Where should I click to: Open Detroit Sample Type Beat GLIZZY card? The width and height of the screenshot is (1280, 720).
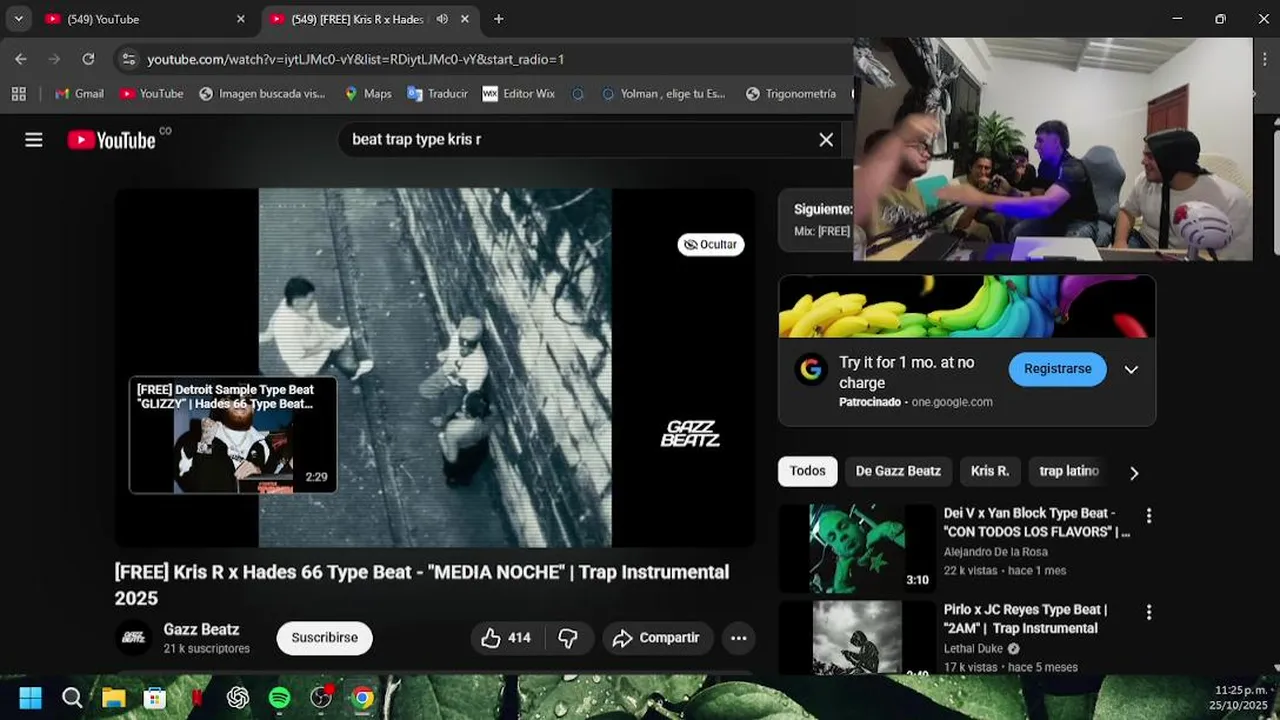233,435
